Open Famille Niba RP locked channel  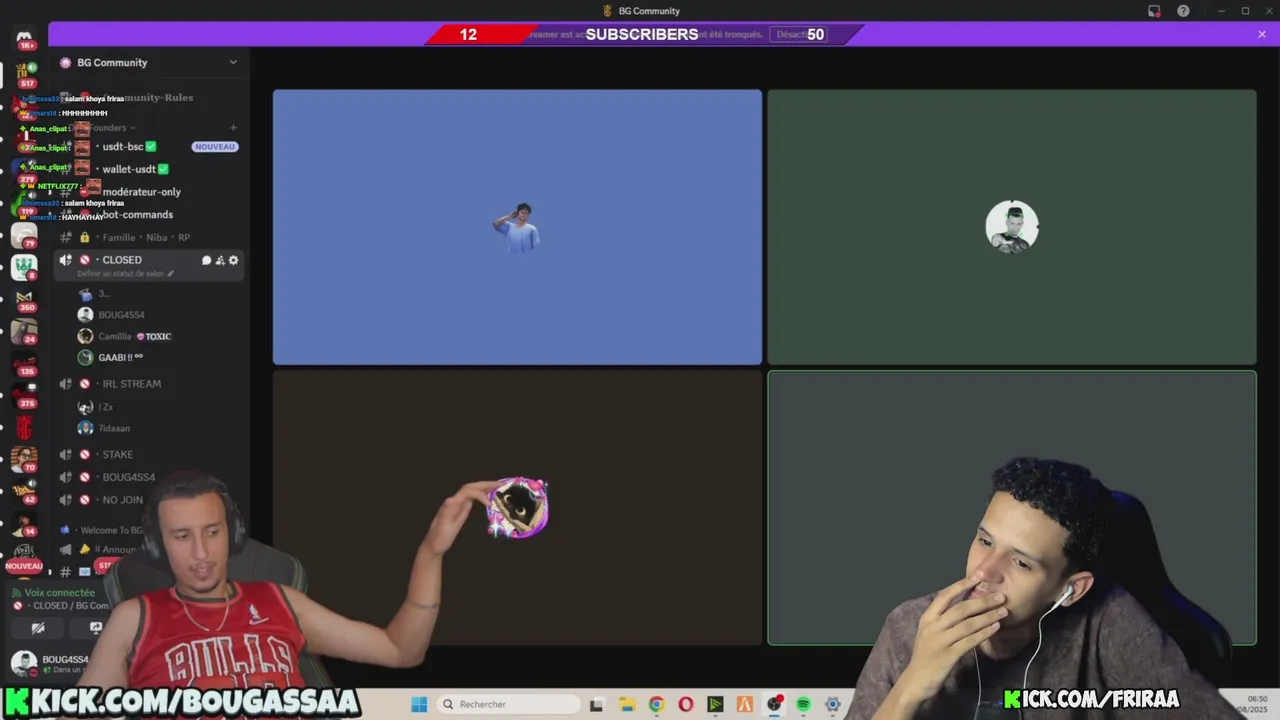(147, 238)
